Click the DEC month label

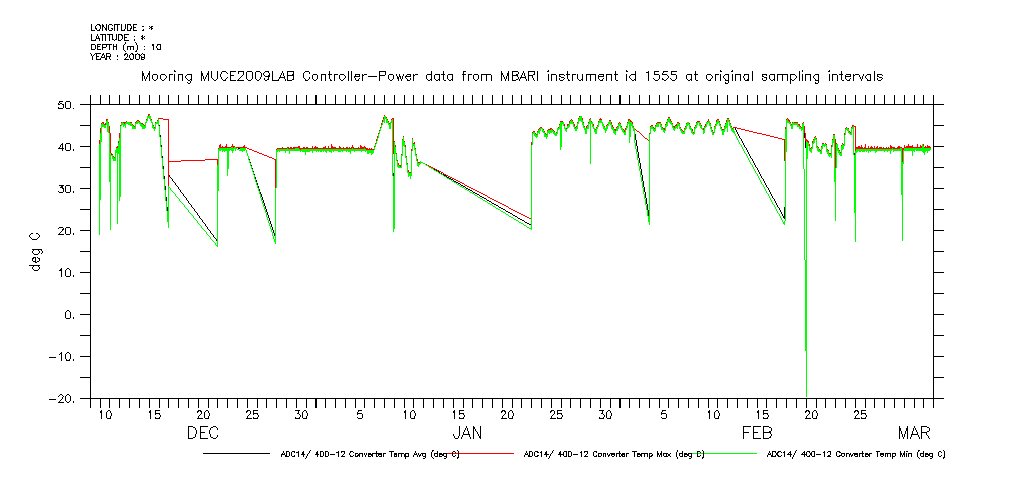coord(203,433)
